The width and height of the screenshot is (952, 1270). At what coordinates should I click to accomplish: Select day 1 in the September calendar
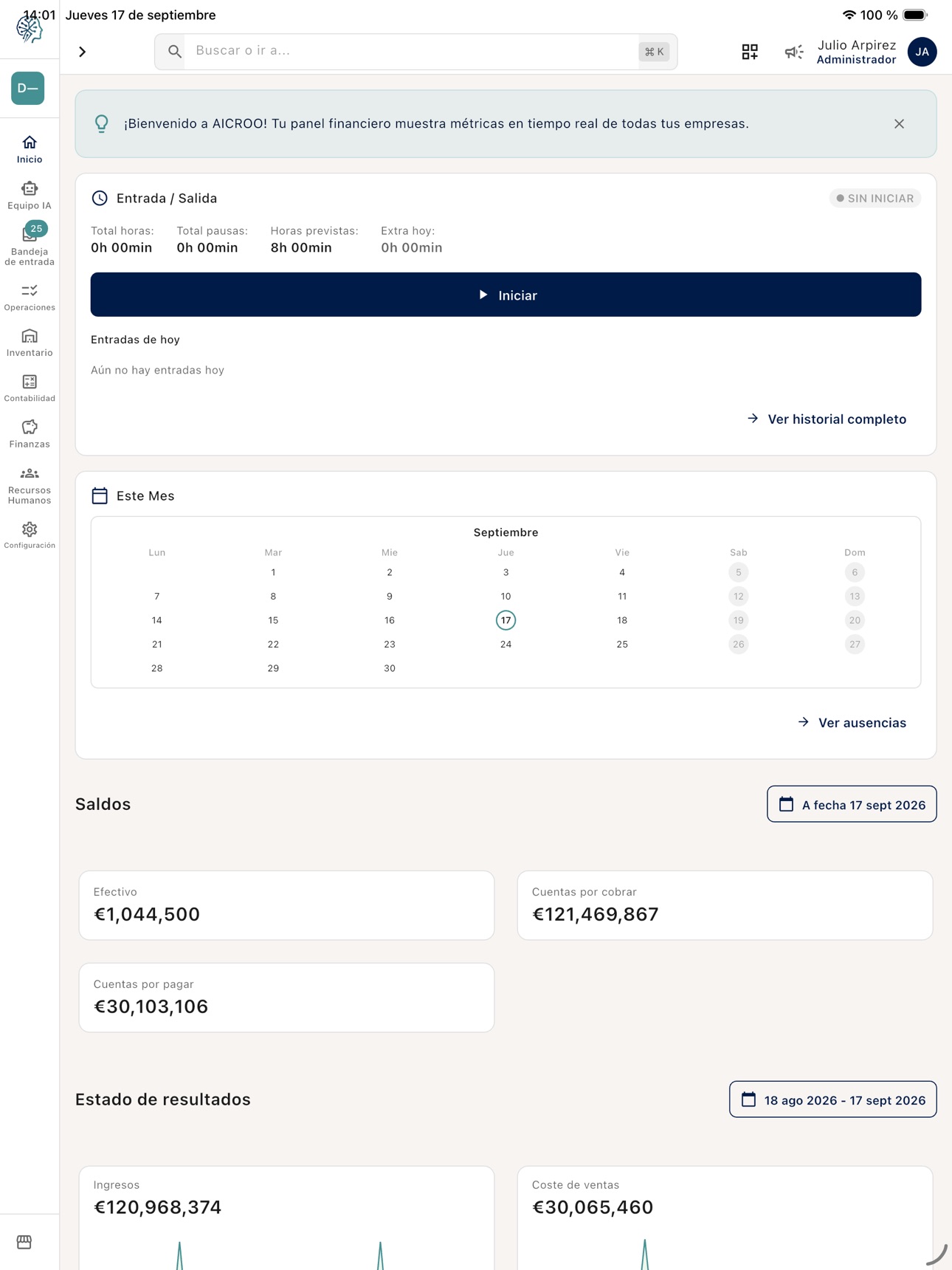(x=273, y=572)
